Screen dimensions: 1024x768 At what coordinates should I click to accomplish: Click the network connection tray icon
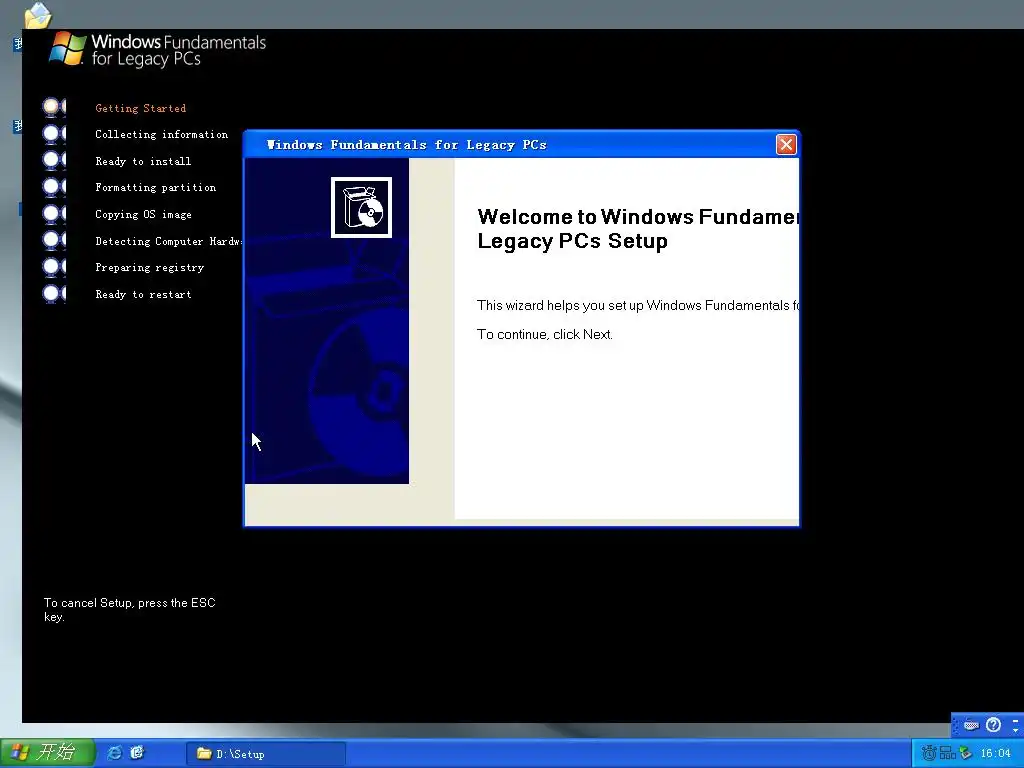[x=947, y=753]
